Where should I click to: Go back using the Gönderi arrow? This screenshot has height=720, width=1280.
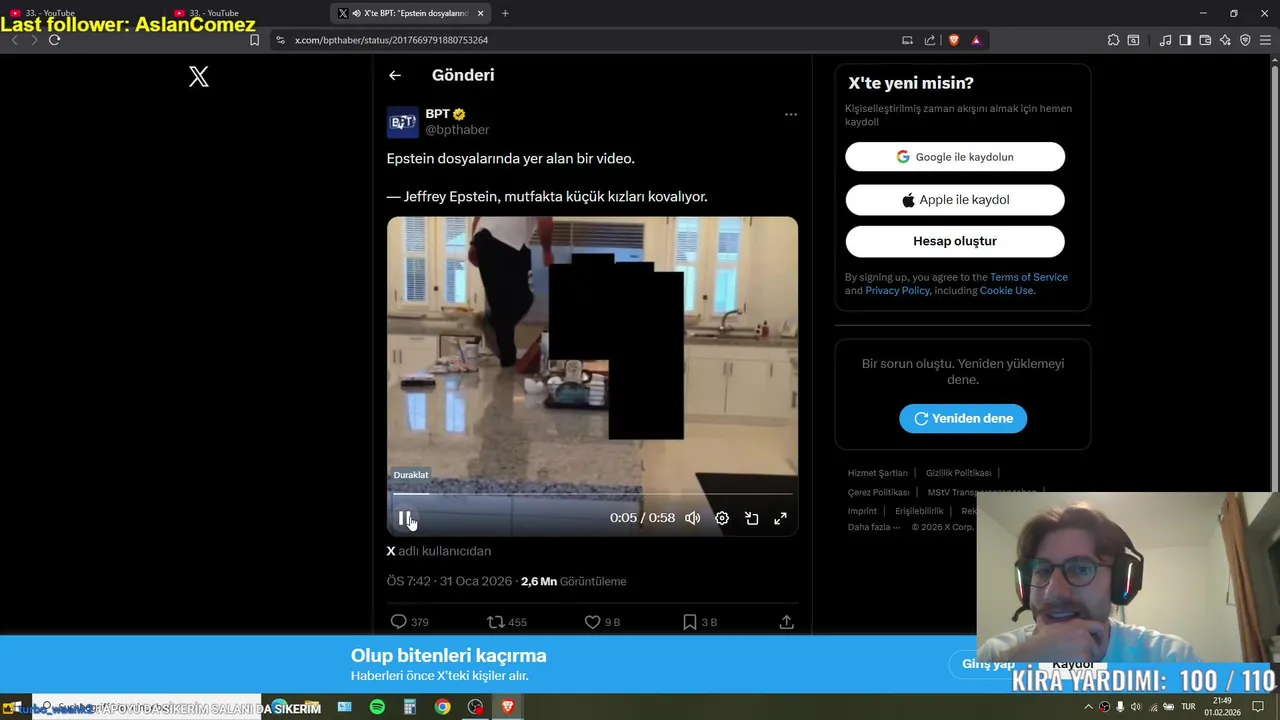pyautogui.click(x=395, y=75)
